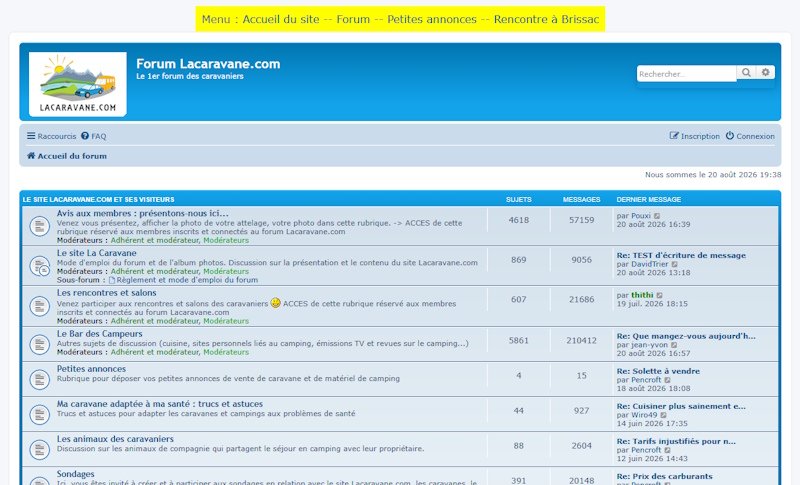Click the search magnifier icon
This screenshot has width=800, height=485.
(x=746, y=72)
